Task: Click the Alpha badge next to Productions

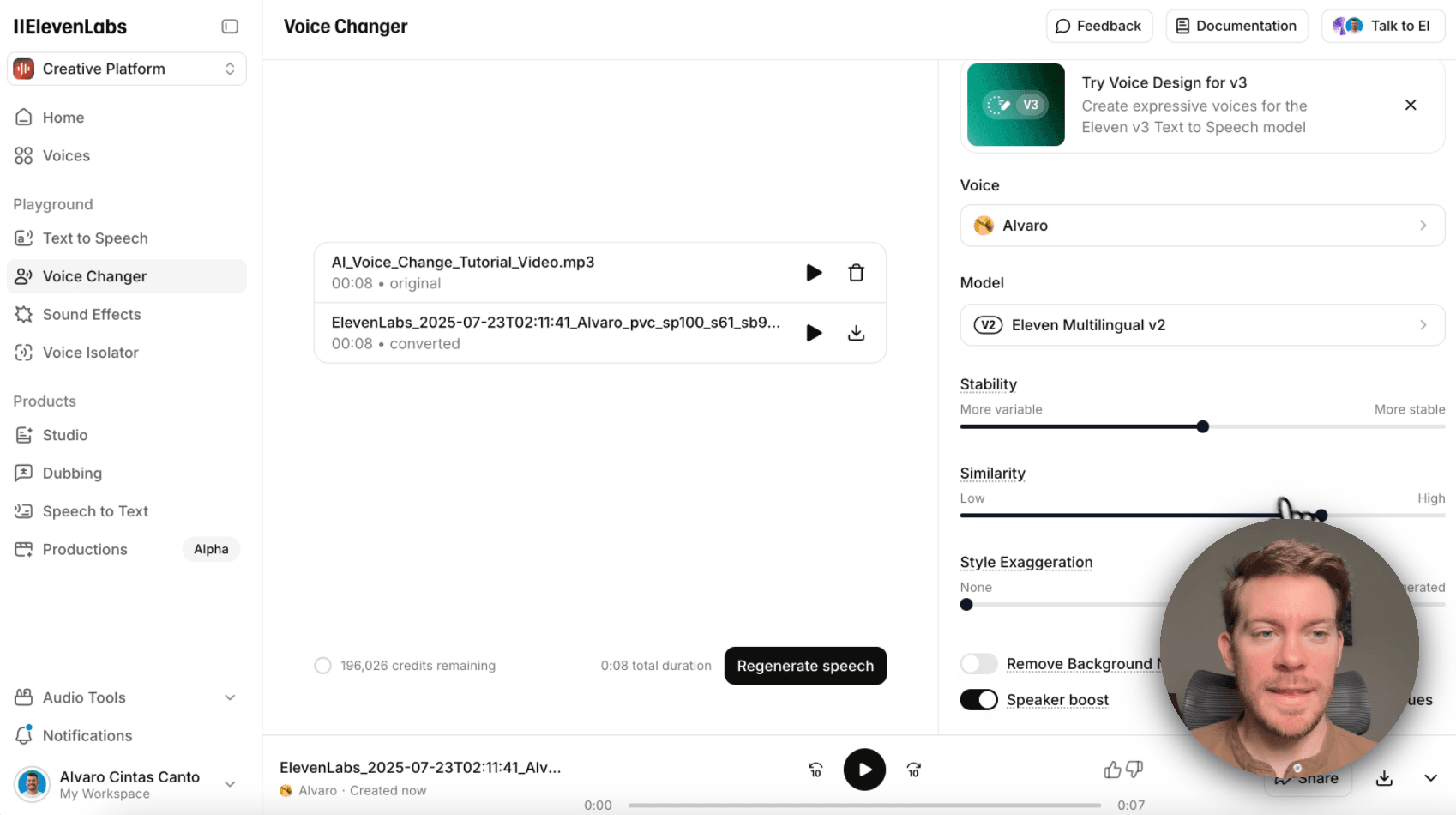Action: tap(211, 549)
